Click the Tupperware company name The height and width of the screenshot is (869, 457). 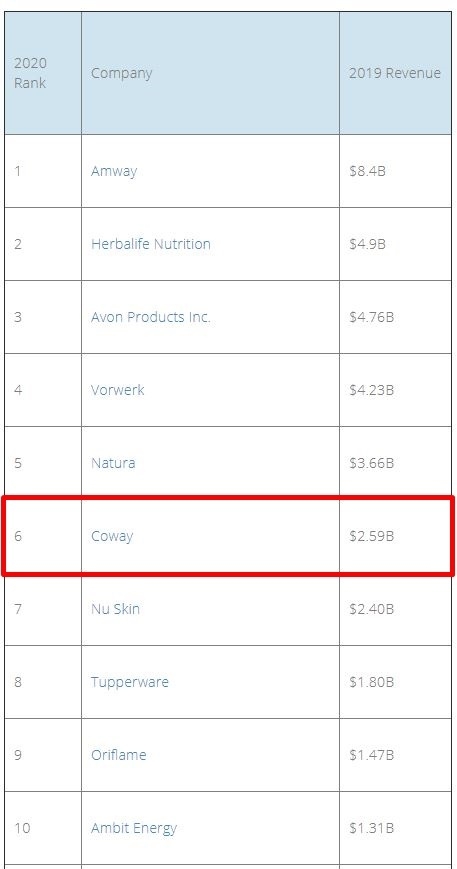click(130, 682)
